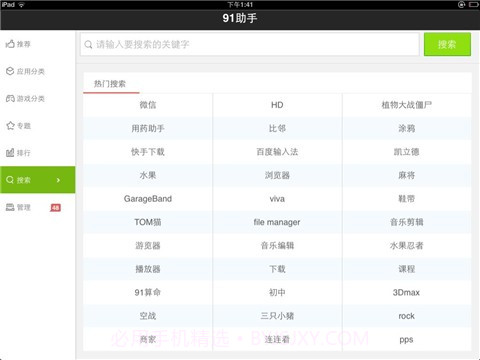The image size is (480, 360).
Task: Tap 麻将 in hot searches
Action: click(407, 175)
